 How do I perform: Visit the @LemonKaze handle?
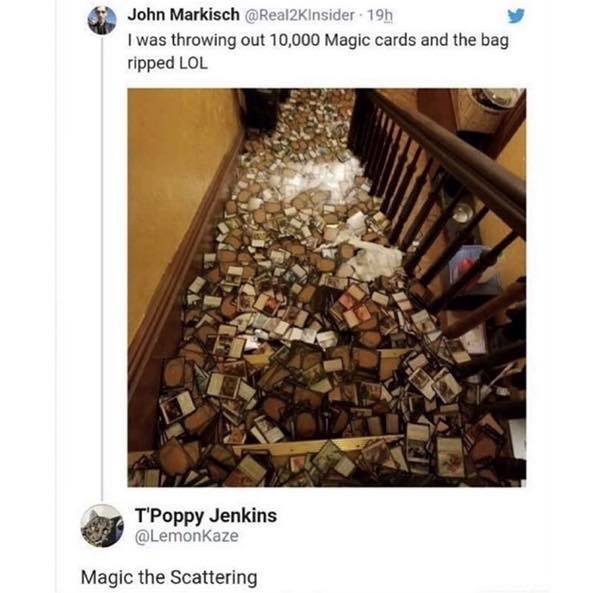pyautogui.click(x=187, y=536)
